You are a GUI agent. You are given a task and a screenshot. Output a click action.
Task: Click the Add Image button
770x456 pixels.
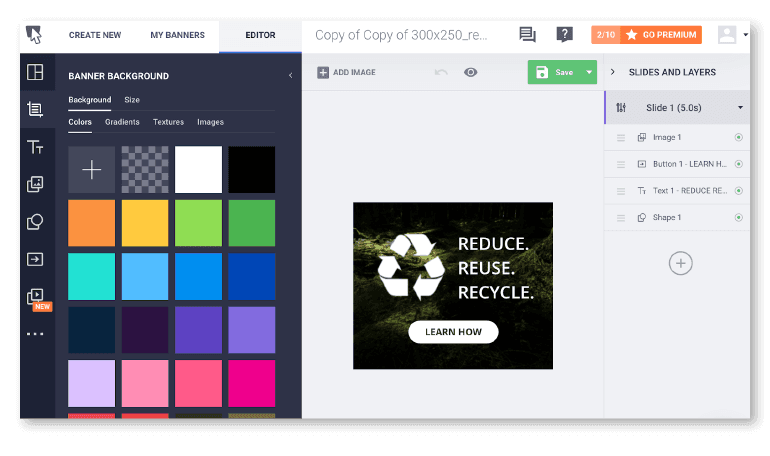click(346, 72)
